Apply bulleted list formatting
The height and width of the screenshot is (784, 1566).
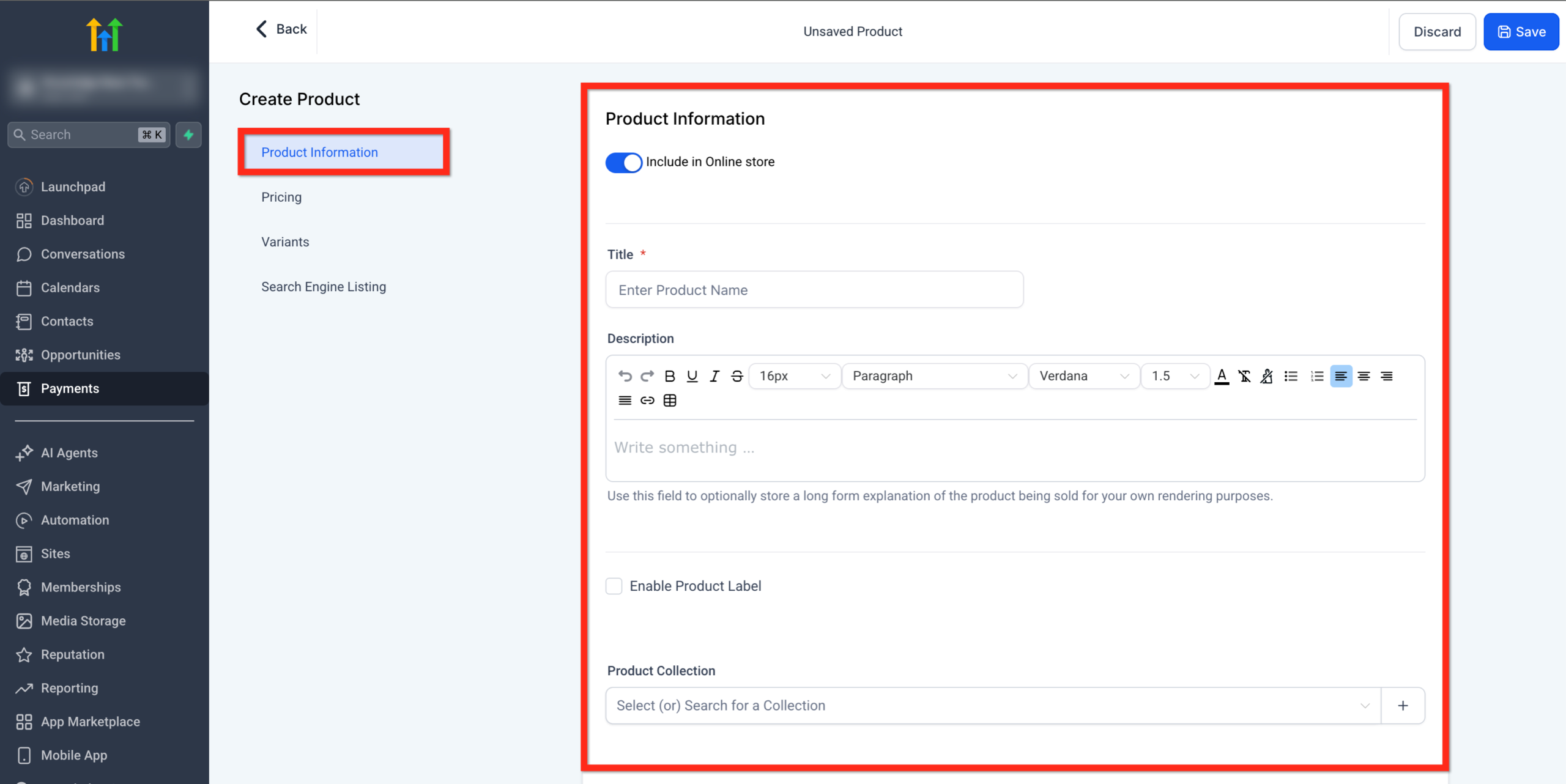(x=1291, y=375)
